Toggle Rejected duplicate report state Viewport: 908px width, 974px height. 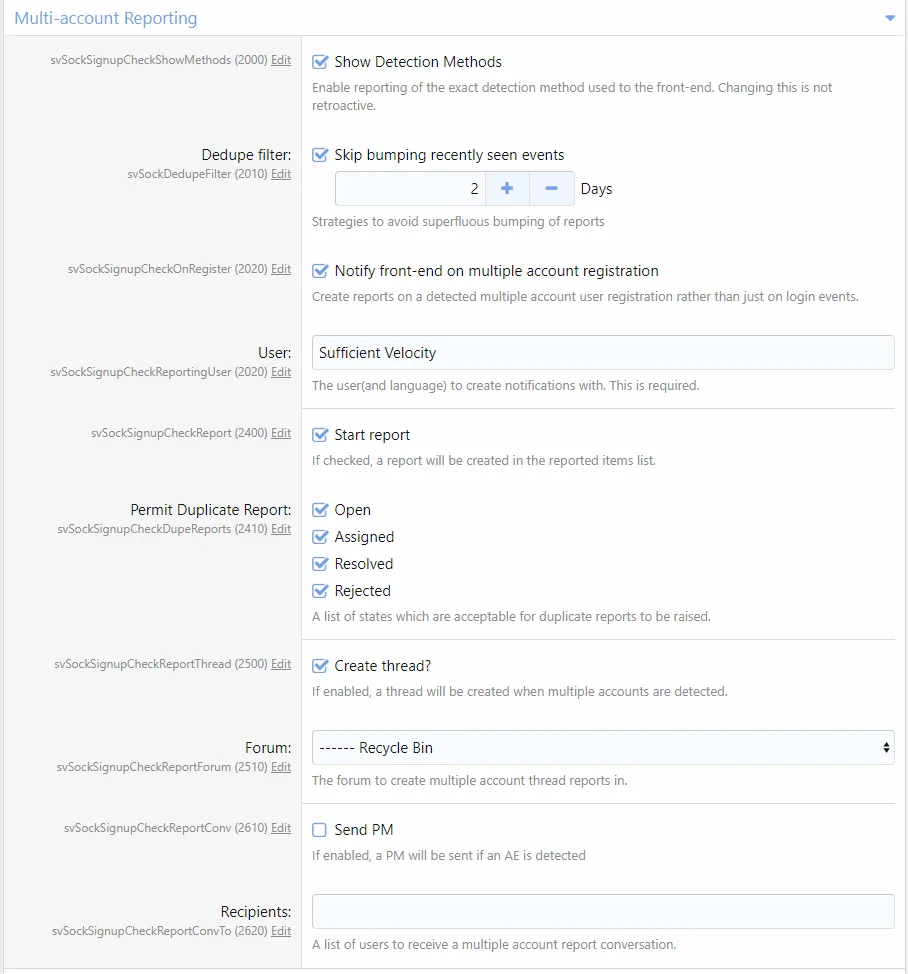tap(321, 591)
